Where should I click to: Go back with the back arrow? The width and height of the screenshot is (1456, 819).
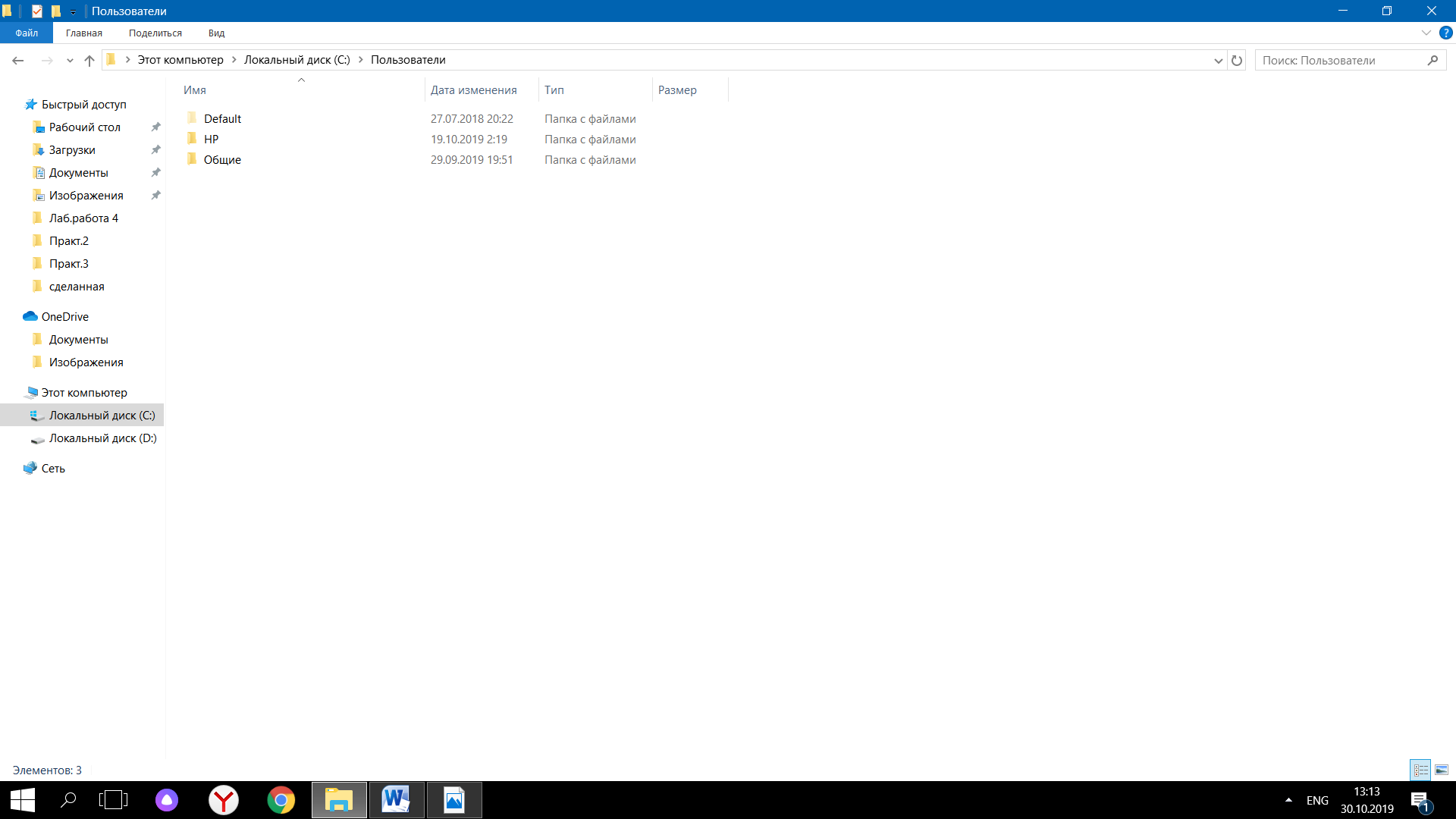pyautogui.click(x=18, y=60)
